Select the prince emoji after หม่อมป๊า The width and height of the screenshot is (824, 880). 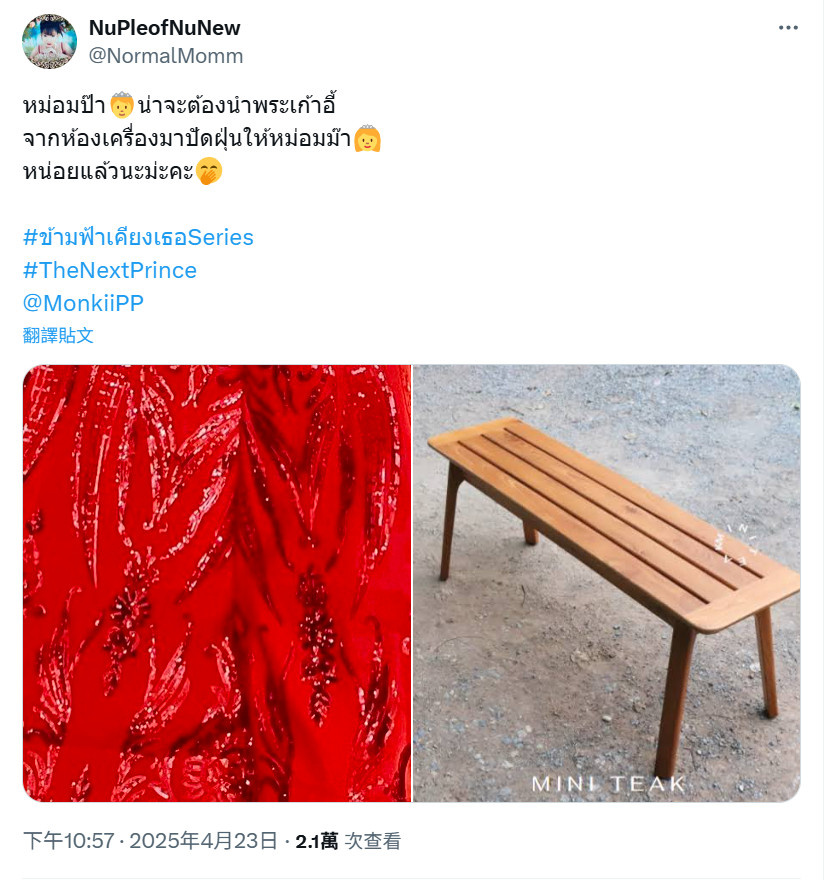point(122,106)
